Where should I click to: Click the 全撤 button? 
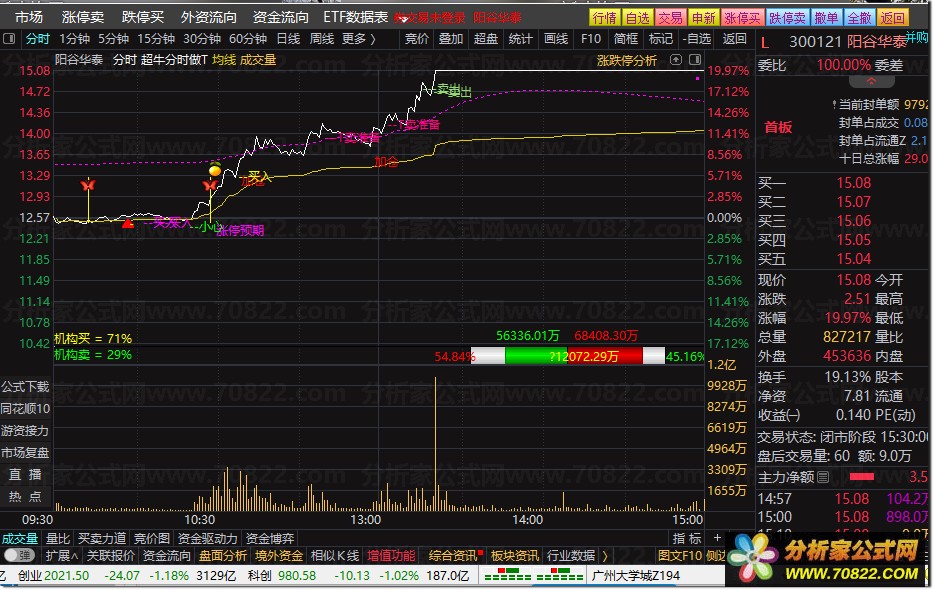coord(859,18)
